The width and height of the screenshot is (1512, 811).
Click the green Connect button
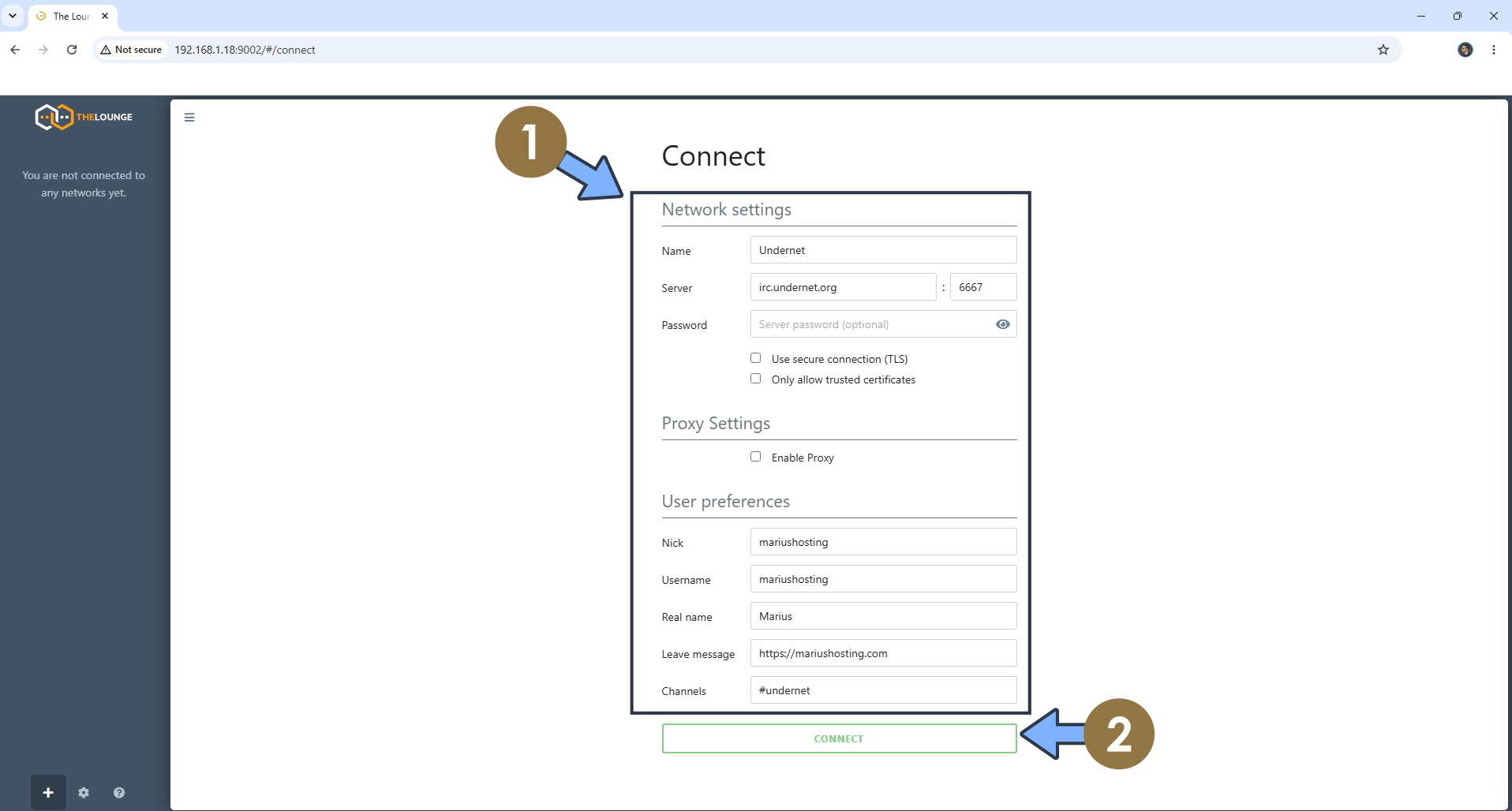point(839,738)
